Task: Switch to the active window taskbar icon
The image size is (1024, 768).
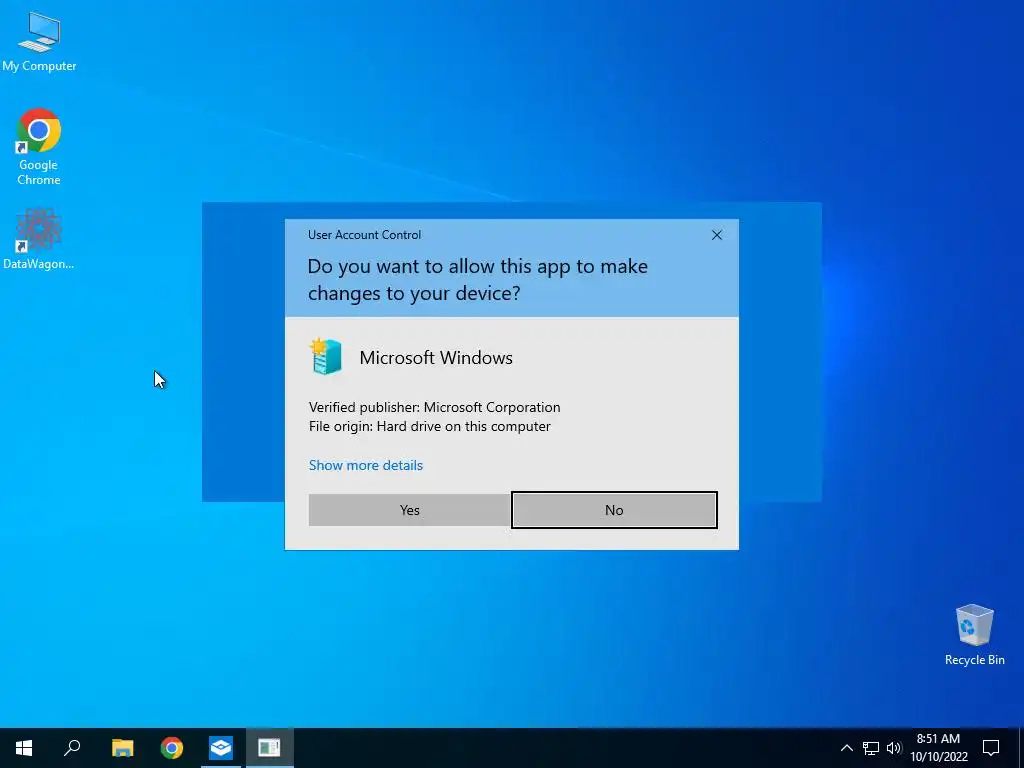Action: (269, 748)
